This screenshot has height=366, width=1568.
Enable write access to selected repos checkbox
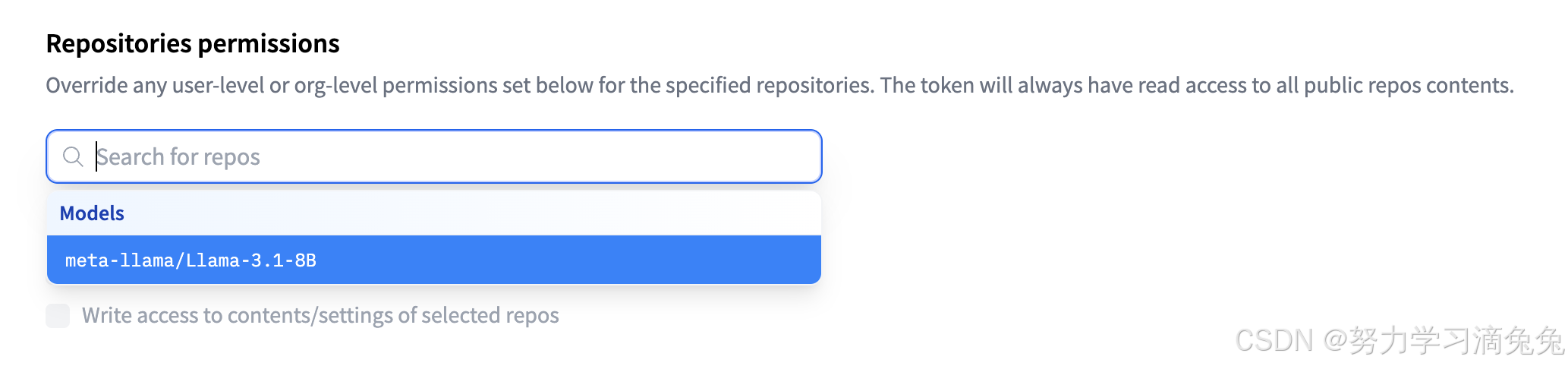coord(58,315)
